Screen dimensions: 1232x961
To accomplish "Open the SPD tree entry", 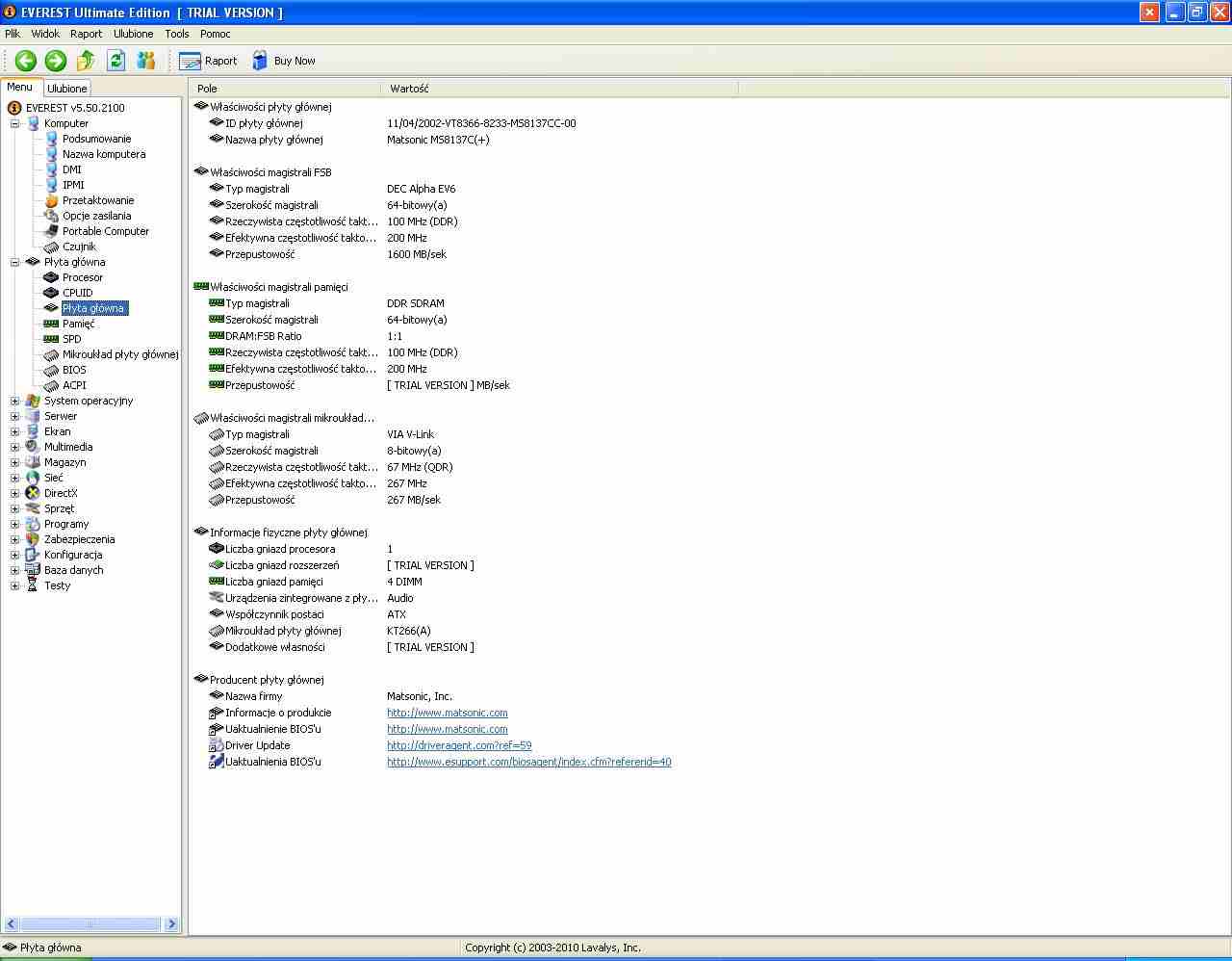I will coord(72,339).
